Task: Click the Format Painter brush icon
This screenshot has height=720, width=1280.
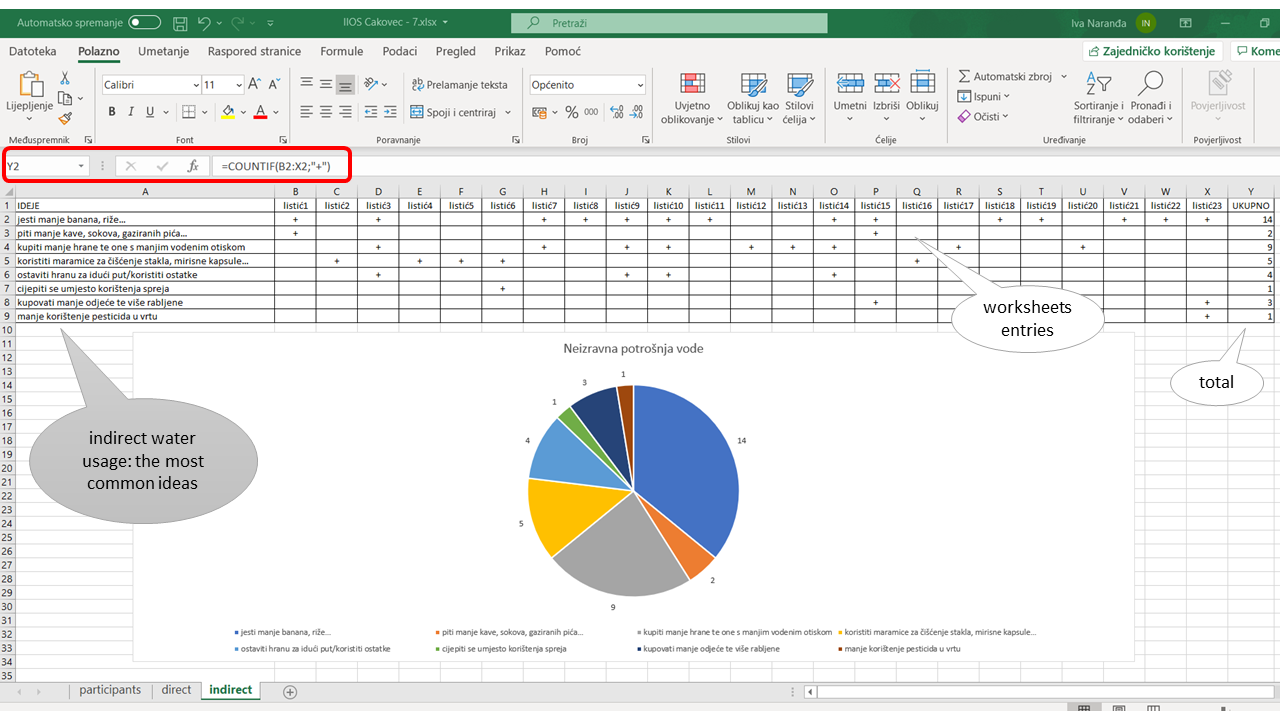Action: tap(65, 118)
